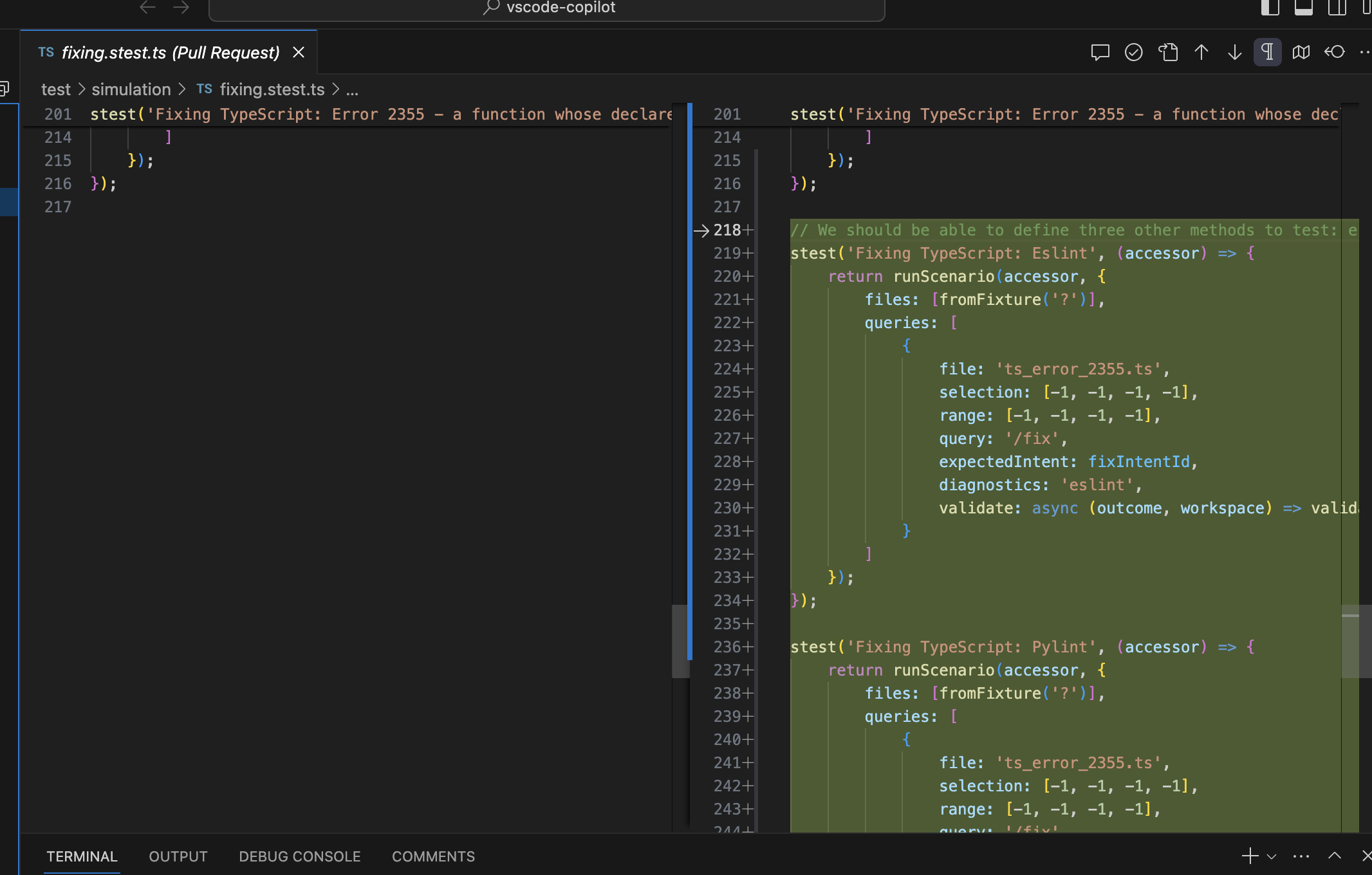Click line number 216 in left editor

tap(58, 184)
